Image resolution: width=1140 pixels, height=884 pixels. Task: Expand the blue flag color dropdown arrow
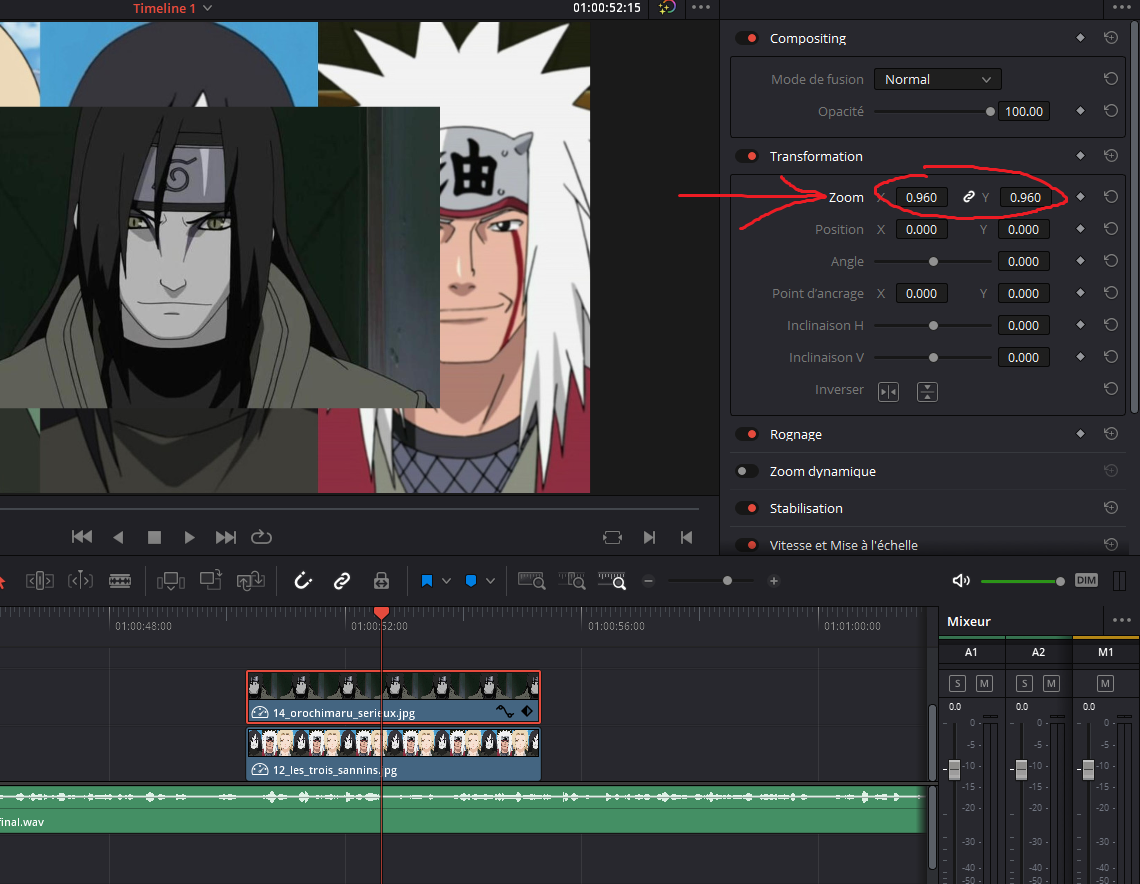click(446, 581)
